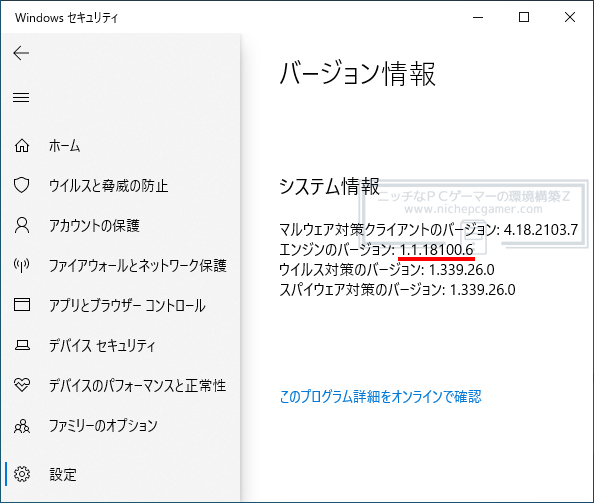The image size is (594, 503).
Task: Click the app and browser control window icon
Action: click(x=22, y=305)
